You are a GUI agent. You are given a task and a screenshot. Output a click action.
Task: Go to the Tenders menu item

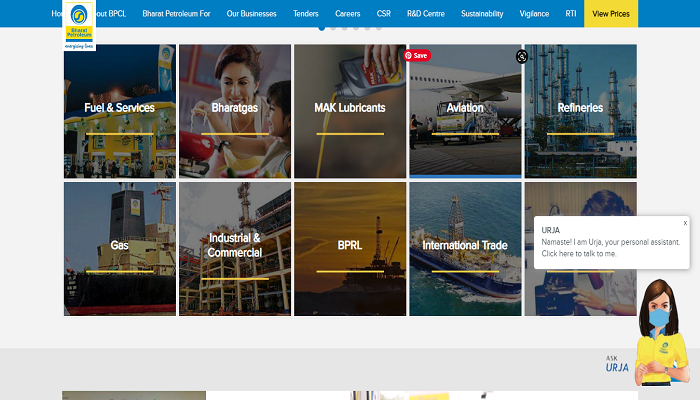[306, 14]
